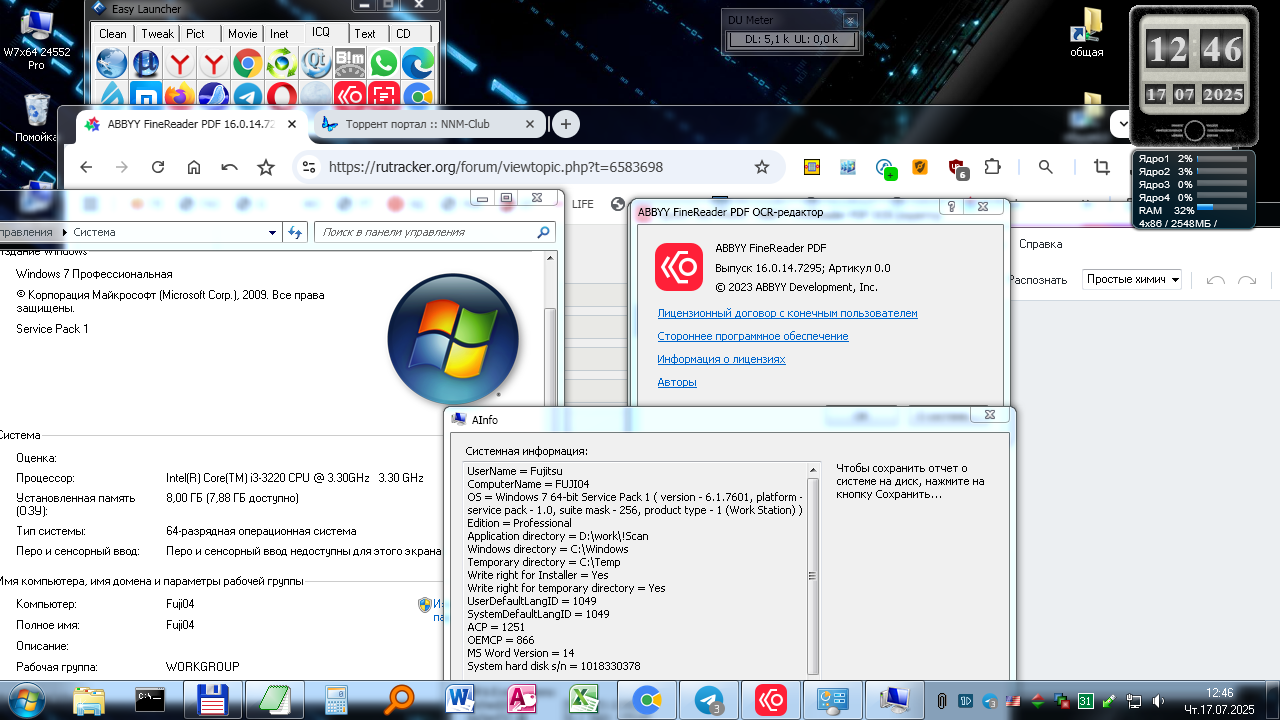Open the 'Информация о лицензиях' link
Image resolution: width=1280 pixels, height=720 pixels.
point(721,359)
